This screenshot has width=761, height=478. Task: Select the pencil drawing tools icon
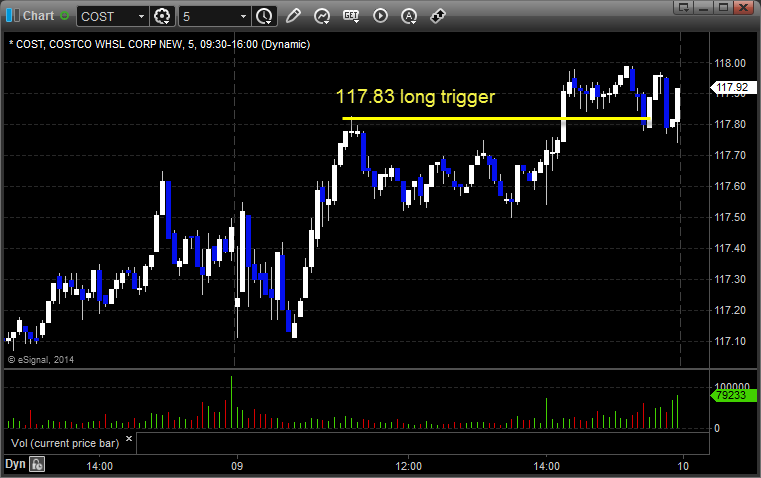tap(293, 16)
